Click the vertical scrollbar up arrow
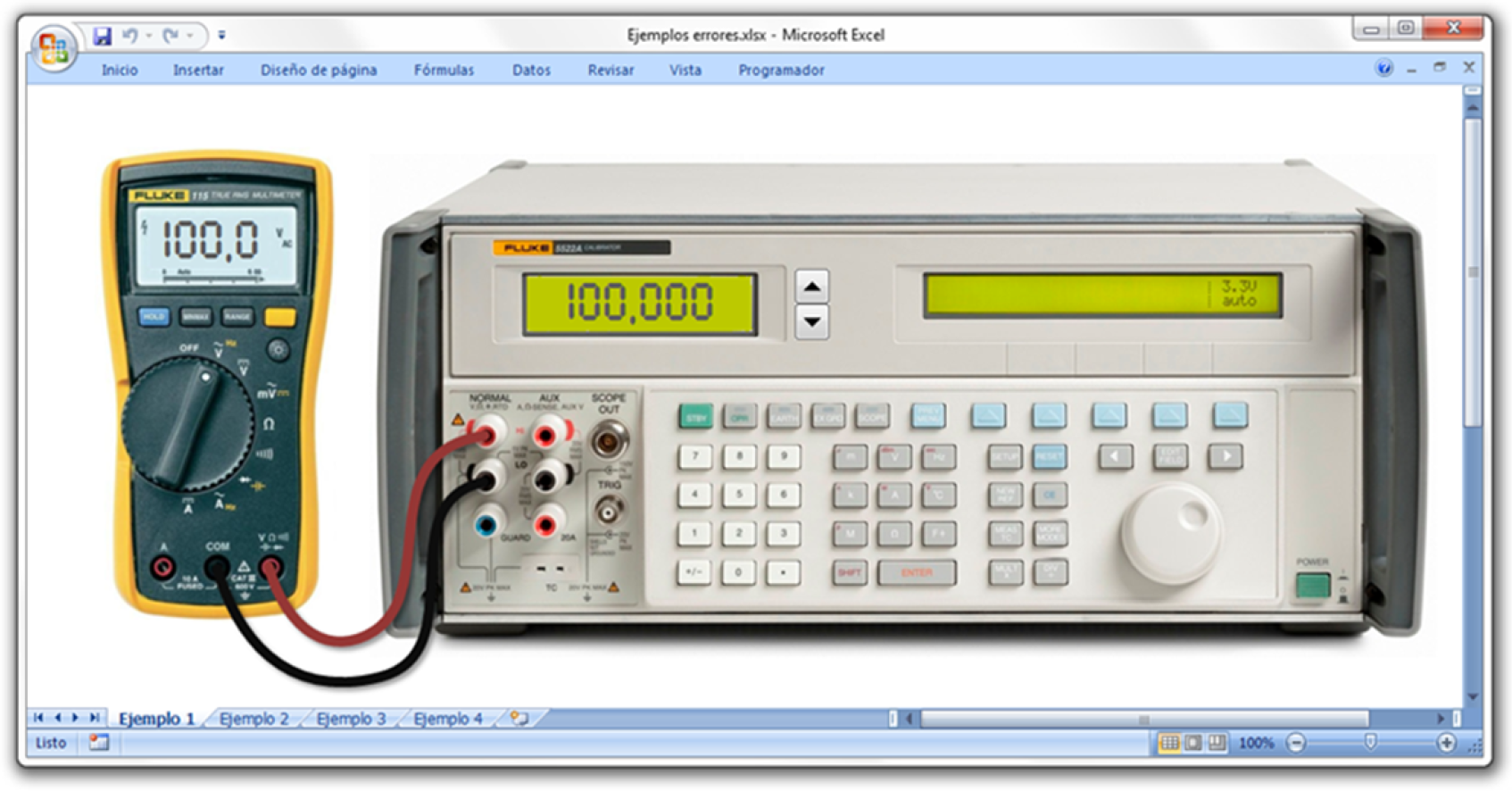 pyautogui.click(x=1473, y=108)
